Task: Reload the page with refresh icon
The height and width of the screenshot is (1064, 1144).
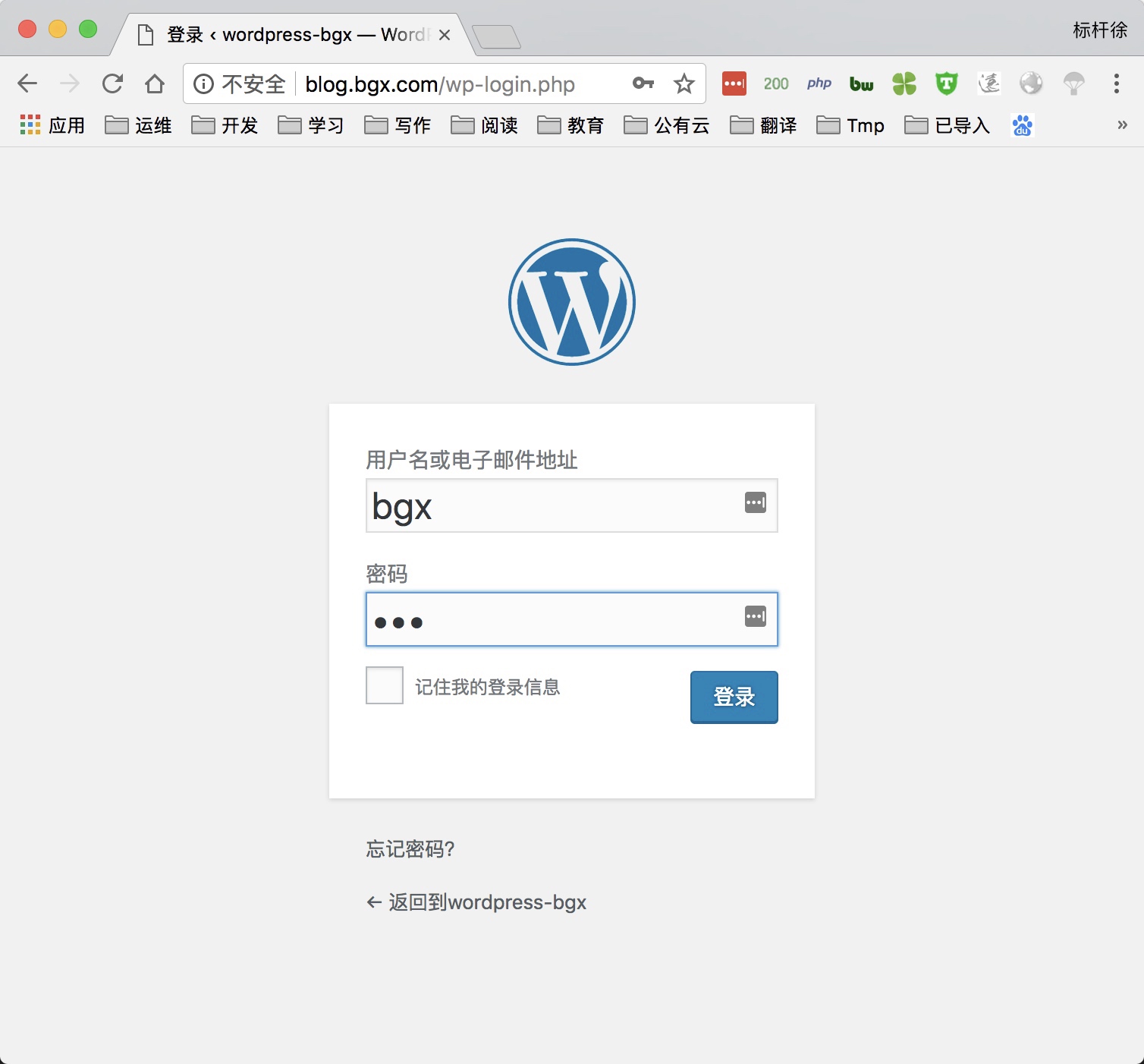Action: (x=112, y=83)
